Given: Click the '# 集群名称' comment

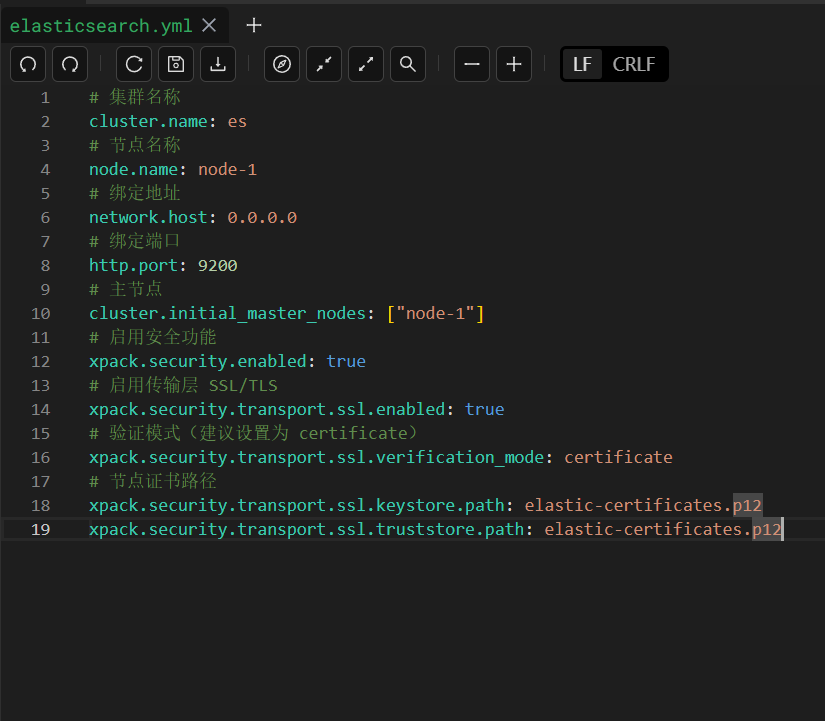Looking at the screenshot, I should click(135, 97).
